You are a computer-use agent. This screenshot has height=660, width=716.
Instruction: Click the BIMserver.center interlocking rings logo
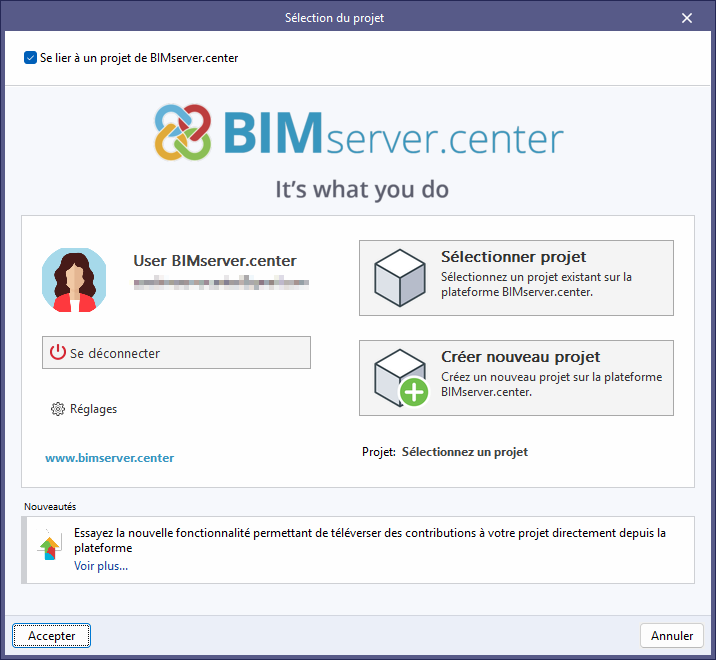(183, 132)
